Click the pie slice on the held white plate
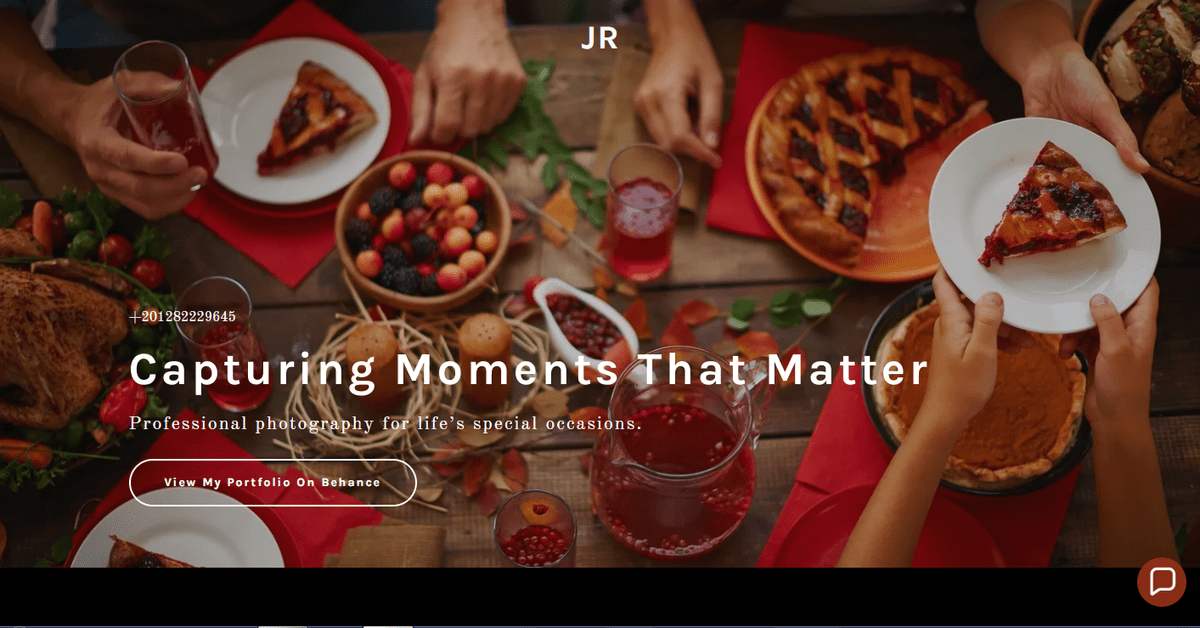 click(x=1039, y=205)
